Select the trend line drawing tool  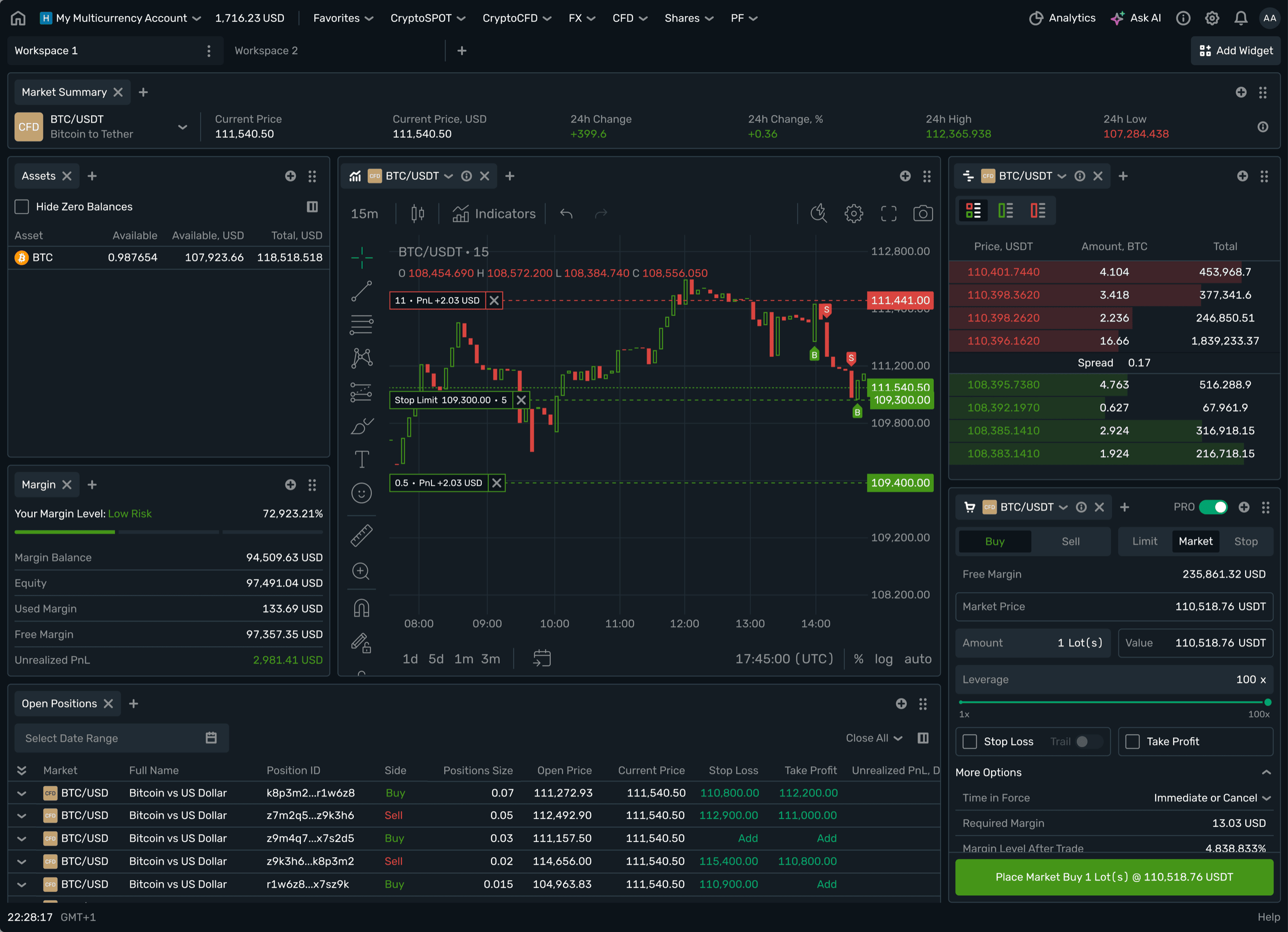point(361,291)
